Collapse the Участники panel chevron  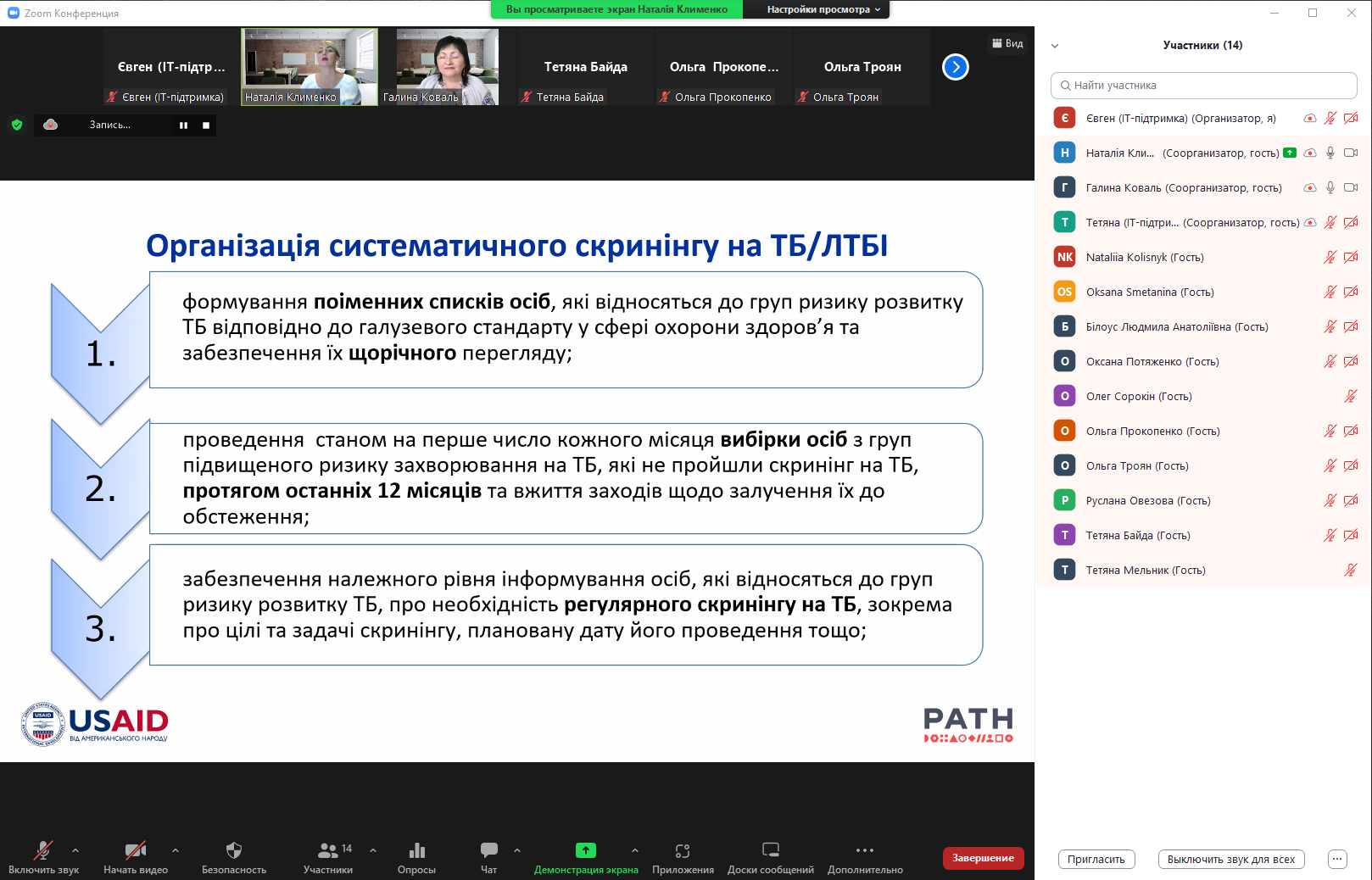(x=1055, y=46)
